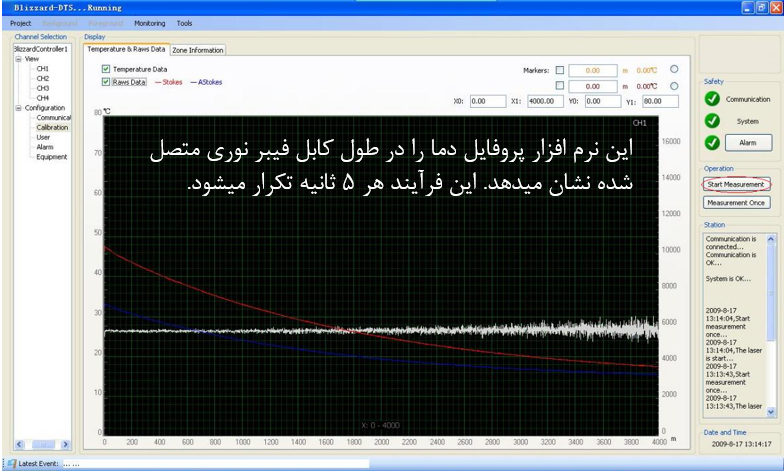Click the Y1 input field showing 80.00

coord(660,101)
